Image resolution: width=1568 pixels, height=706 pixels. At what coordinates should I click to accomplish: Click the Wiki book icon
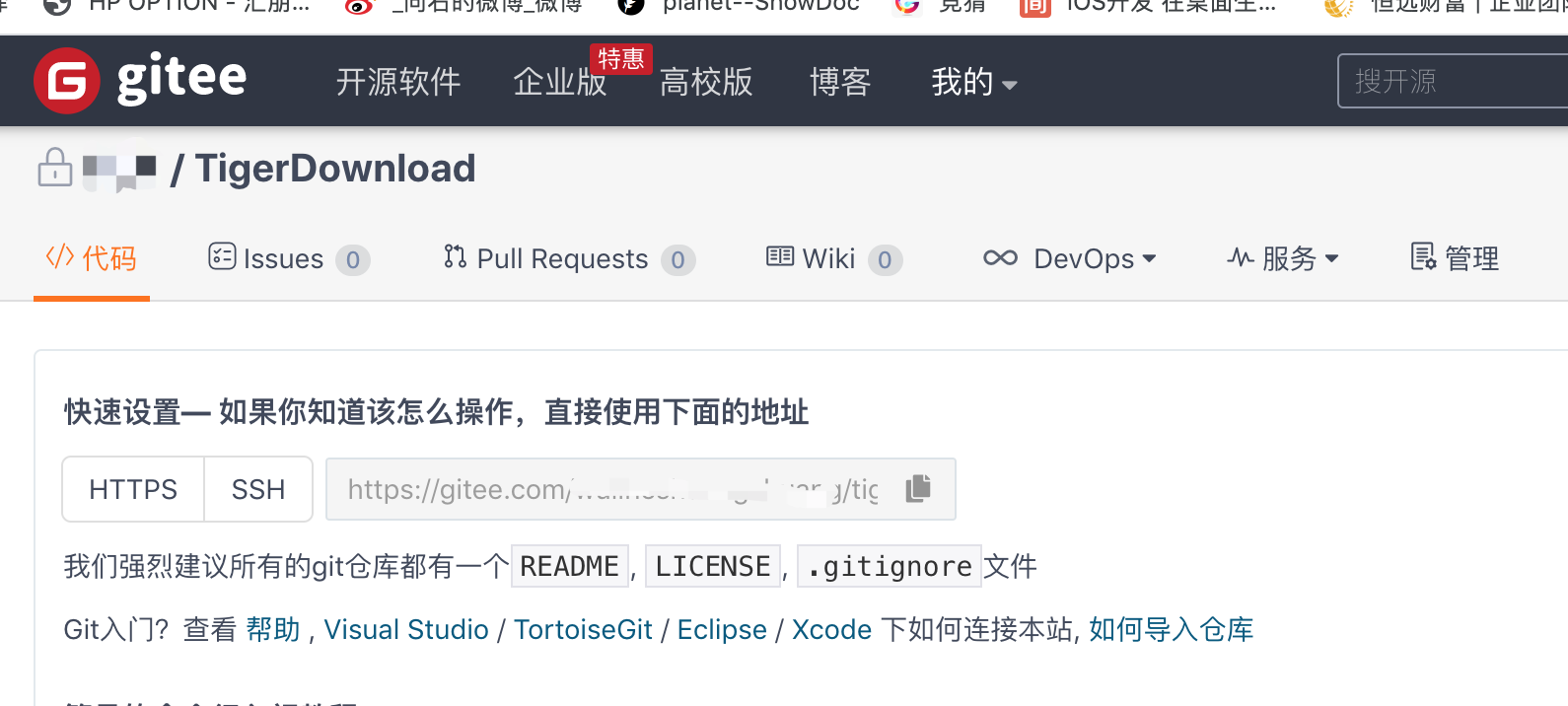click(x=780, y=257)
